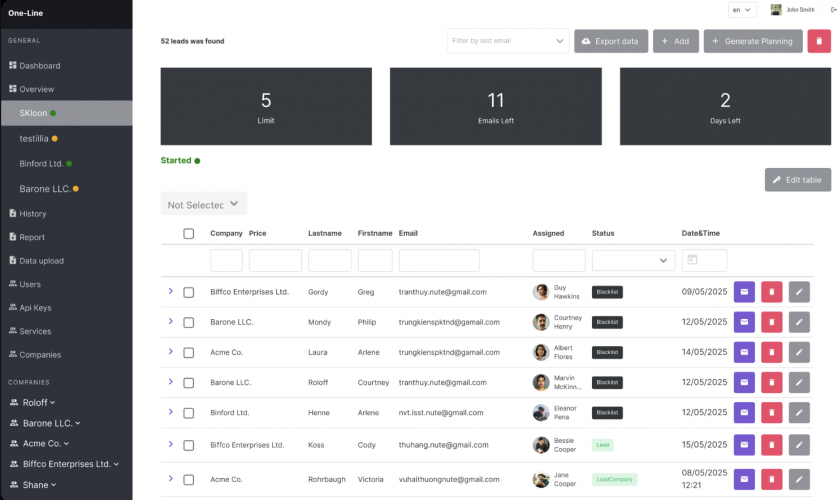The width and height of the screenshot is (838, 500).
Task: Open History in the sidebar
Action: coord(28,214)
